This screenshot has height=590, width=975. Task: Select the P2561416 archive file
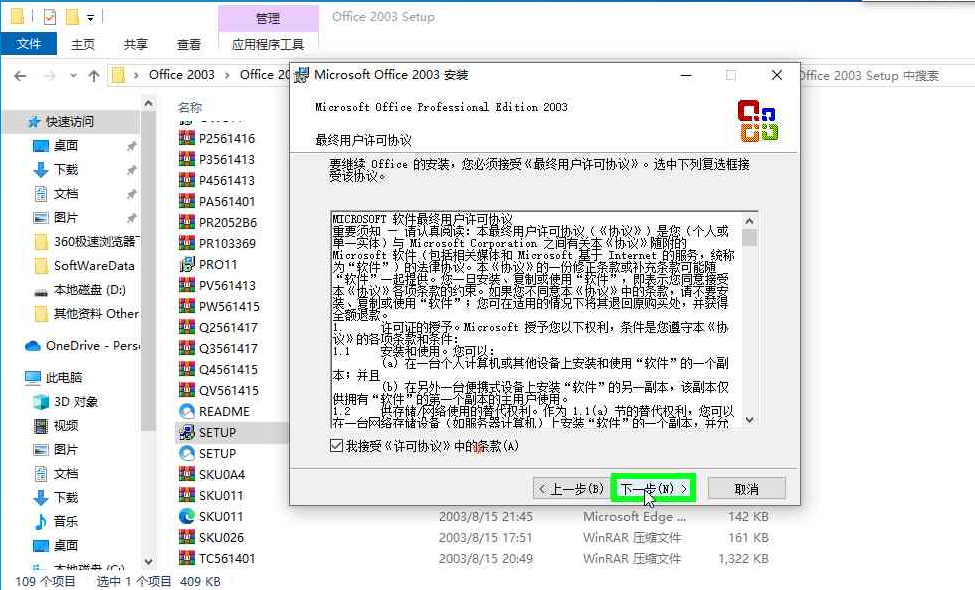218,138
